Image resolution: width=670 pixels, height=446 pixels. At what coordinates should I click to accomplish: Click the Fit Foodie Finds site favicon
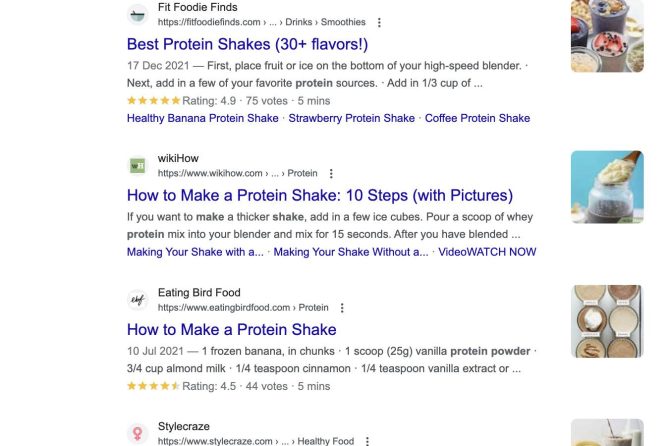point(138,15)
